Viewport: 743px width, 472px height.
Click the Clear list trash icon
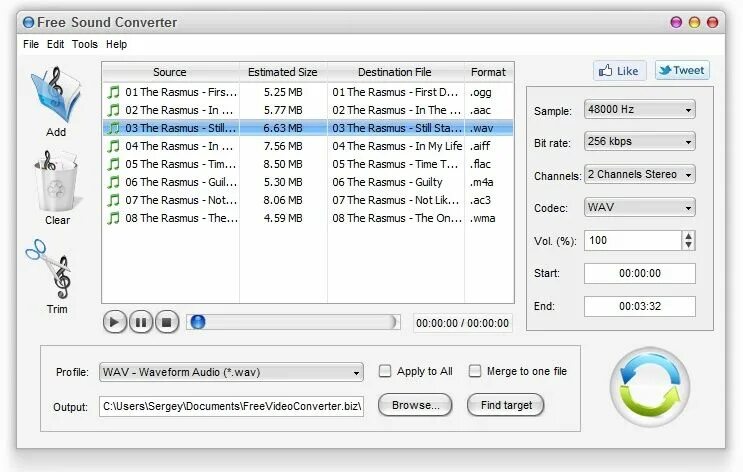(56, 182)
